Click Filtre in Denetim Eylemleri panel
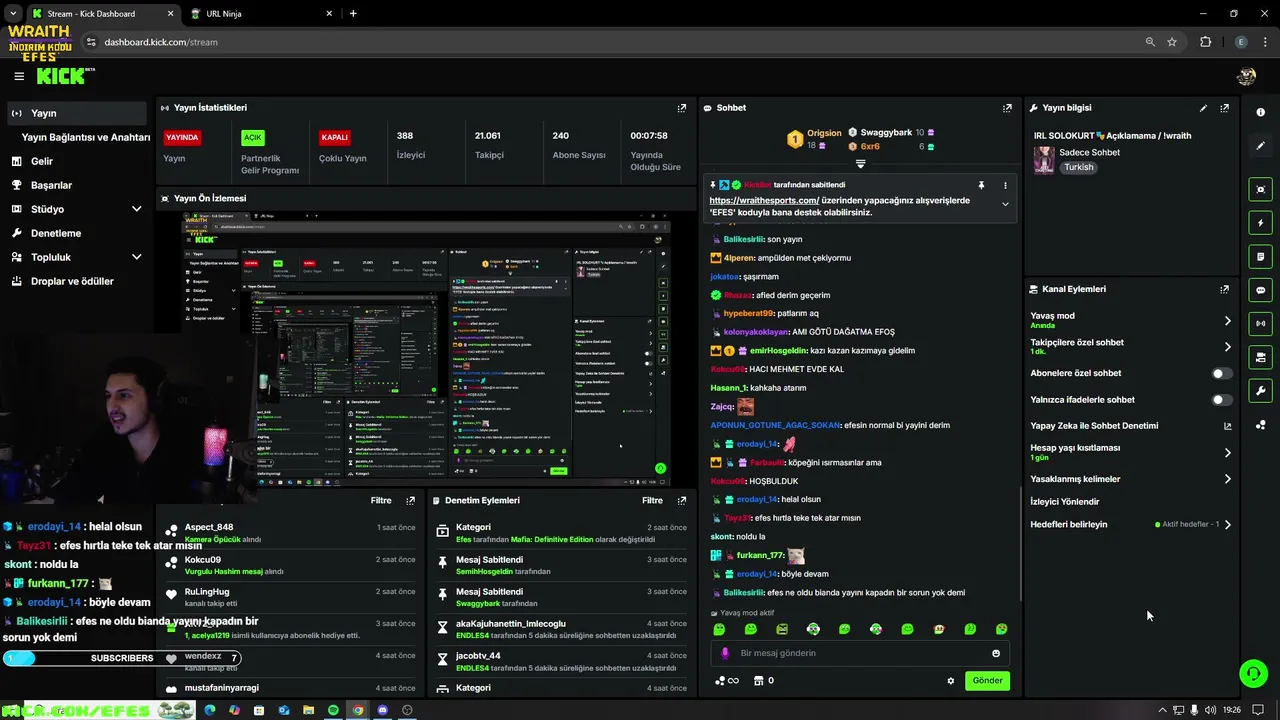Screen dimensions: 1280x720 click(652, 500)
